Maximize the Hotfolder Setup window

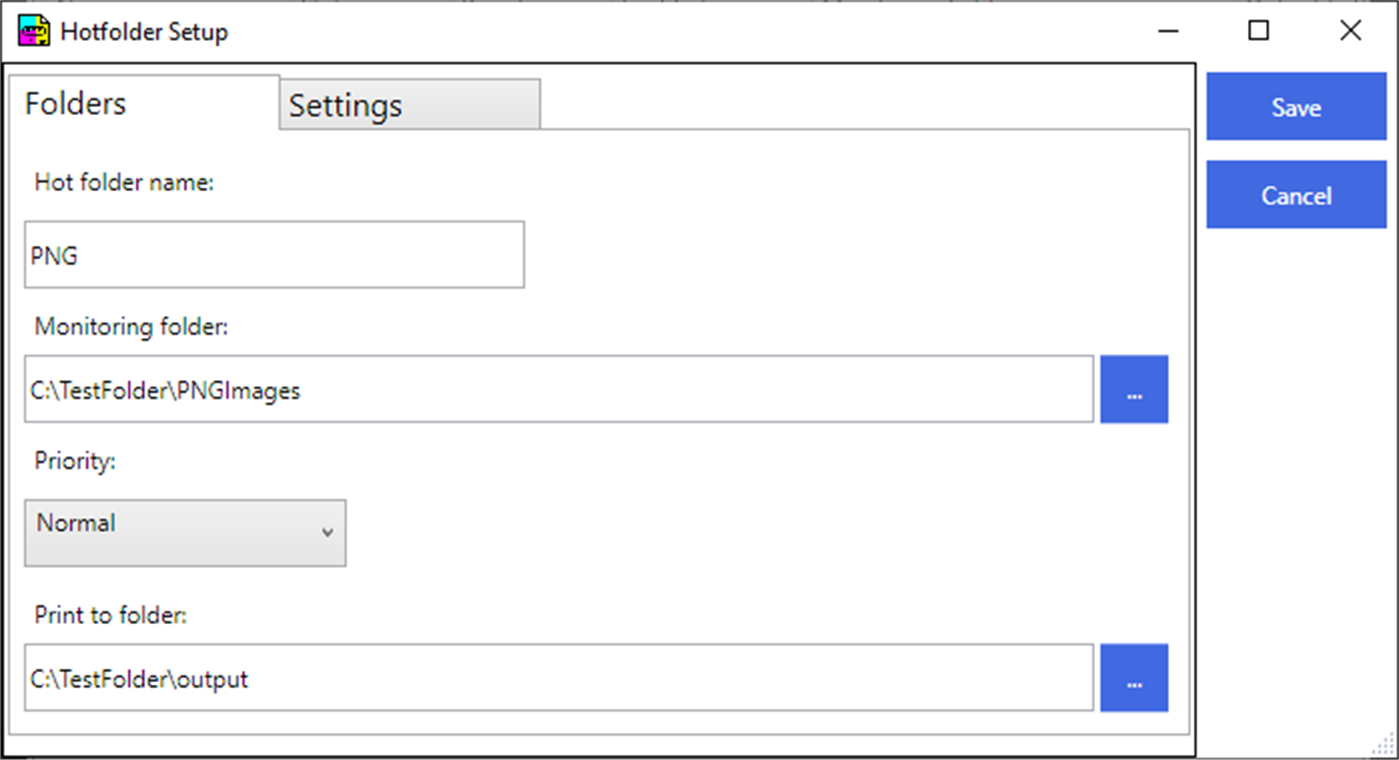[1258, 31]
